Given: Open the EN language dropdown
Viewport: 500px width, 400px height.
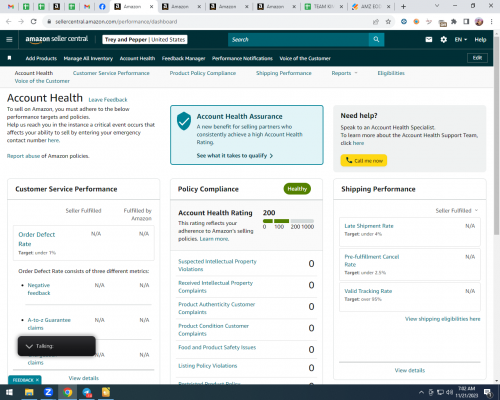Looking at the screenshot, I should [461, 39].
